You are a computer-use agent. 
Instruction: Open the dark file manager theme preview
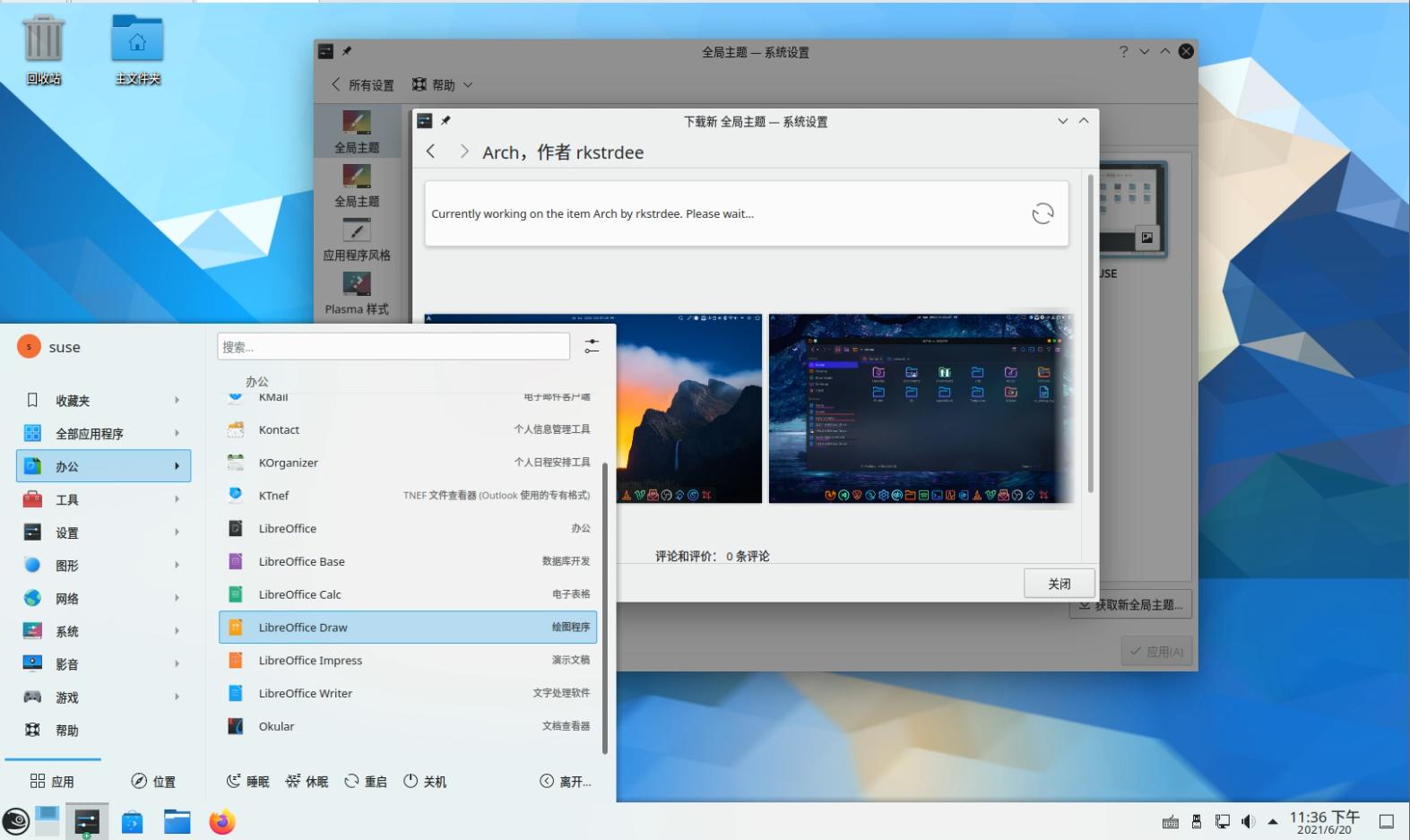[x=921, y=408]
